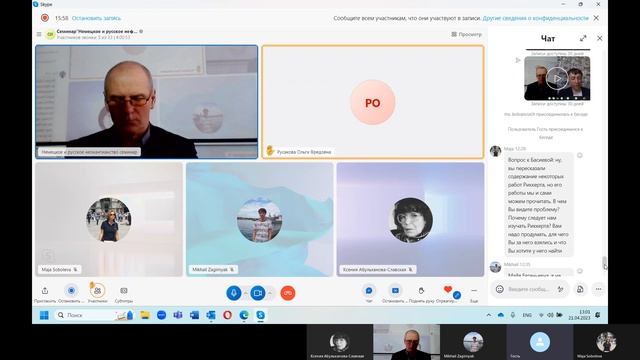Mute the microphone

tap(233, 293)
